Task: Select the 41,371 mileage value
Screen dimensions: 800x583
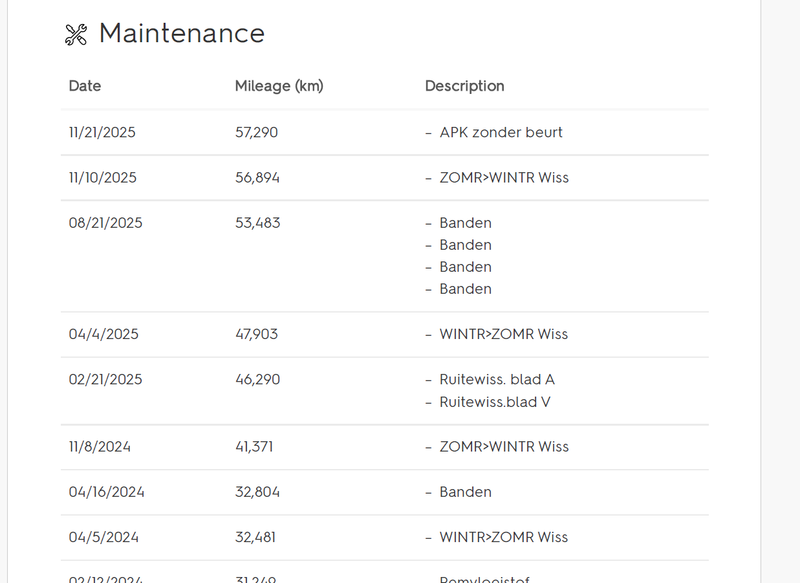Action: click(x=254, y=447)
